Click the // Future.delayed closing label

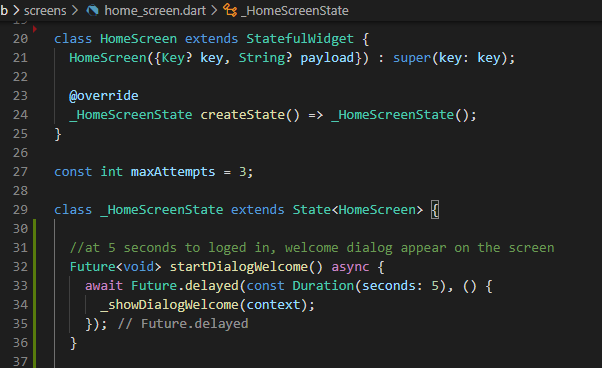(x=183, y=324)
